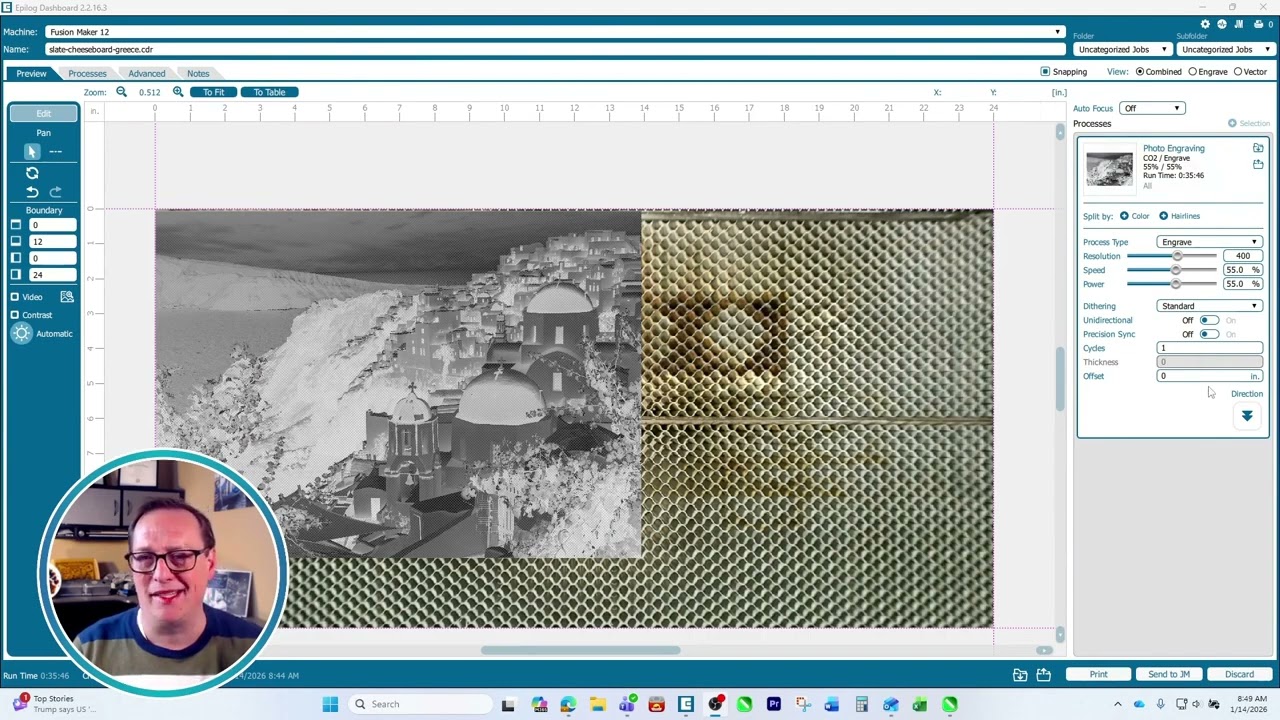Select the arrow pointer tool

pyautogui.click(x=32, y=151)
